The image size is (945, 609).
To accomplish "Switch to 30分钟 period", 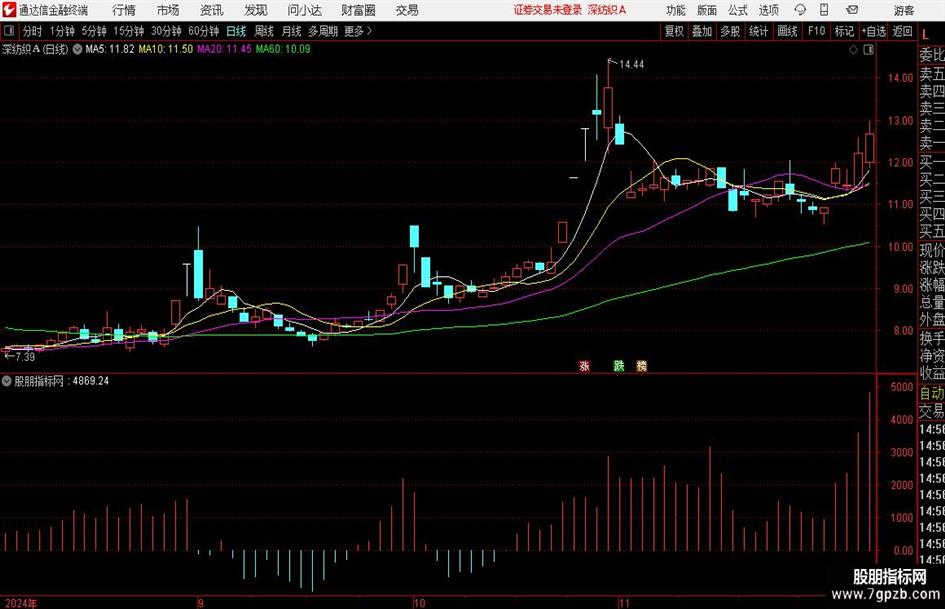I will (x=166, y=31).
